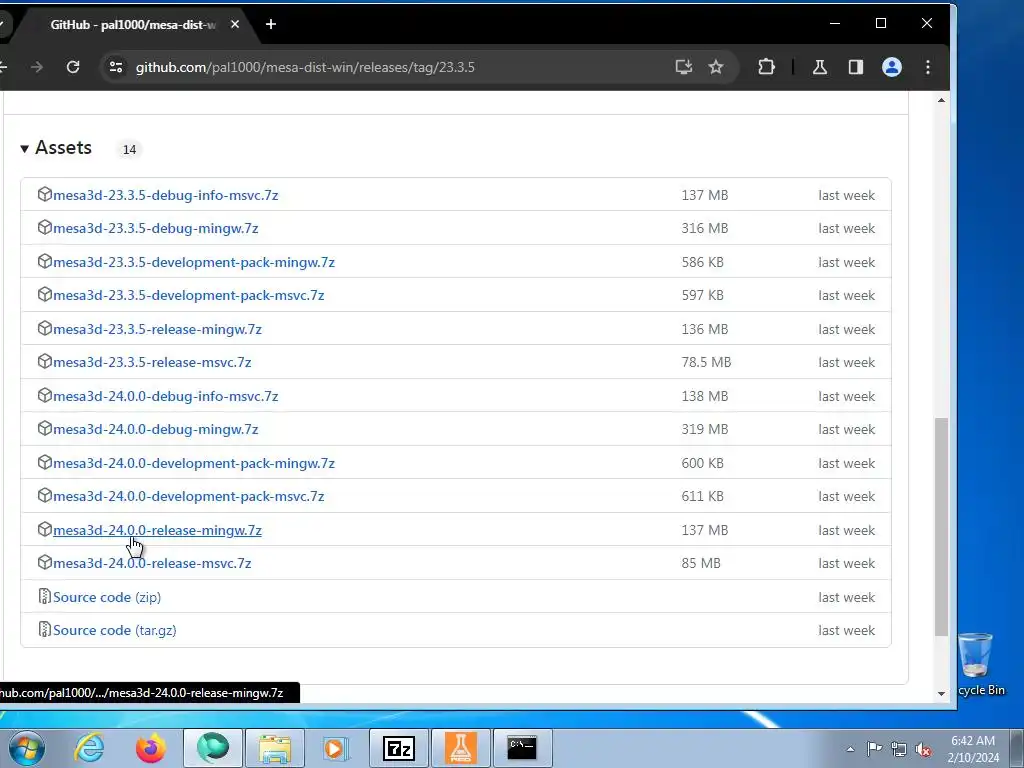Image resolution: width=1024 pixels, height=768 pixels.
Task: Open the muted volume tray icon
Action: [x=923, y=749]
